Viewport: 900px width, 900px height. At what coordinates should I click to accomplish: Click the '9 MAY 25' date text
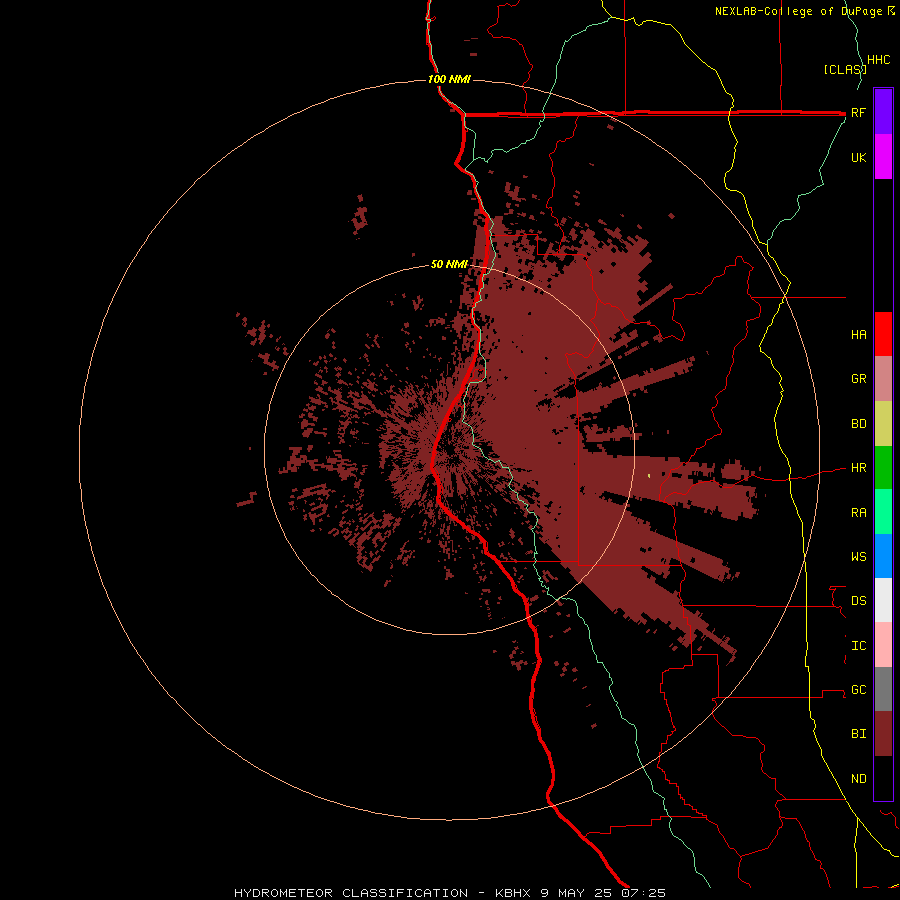(x=576, y=893)
